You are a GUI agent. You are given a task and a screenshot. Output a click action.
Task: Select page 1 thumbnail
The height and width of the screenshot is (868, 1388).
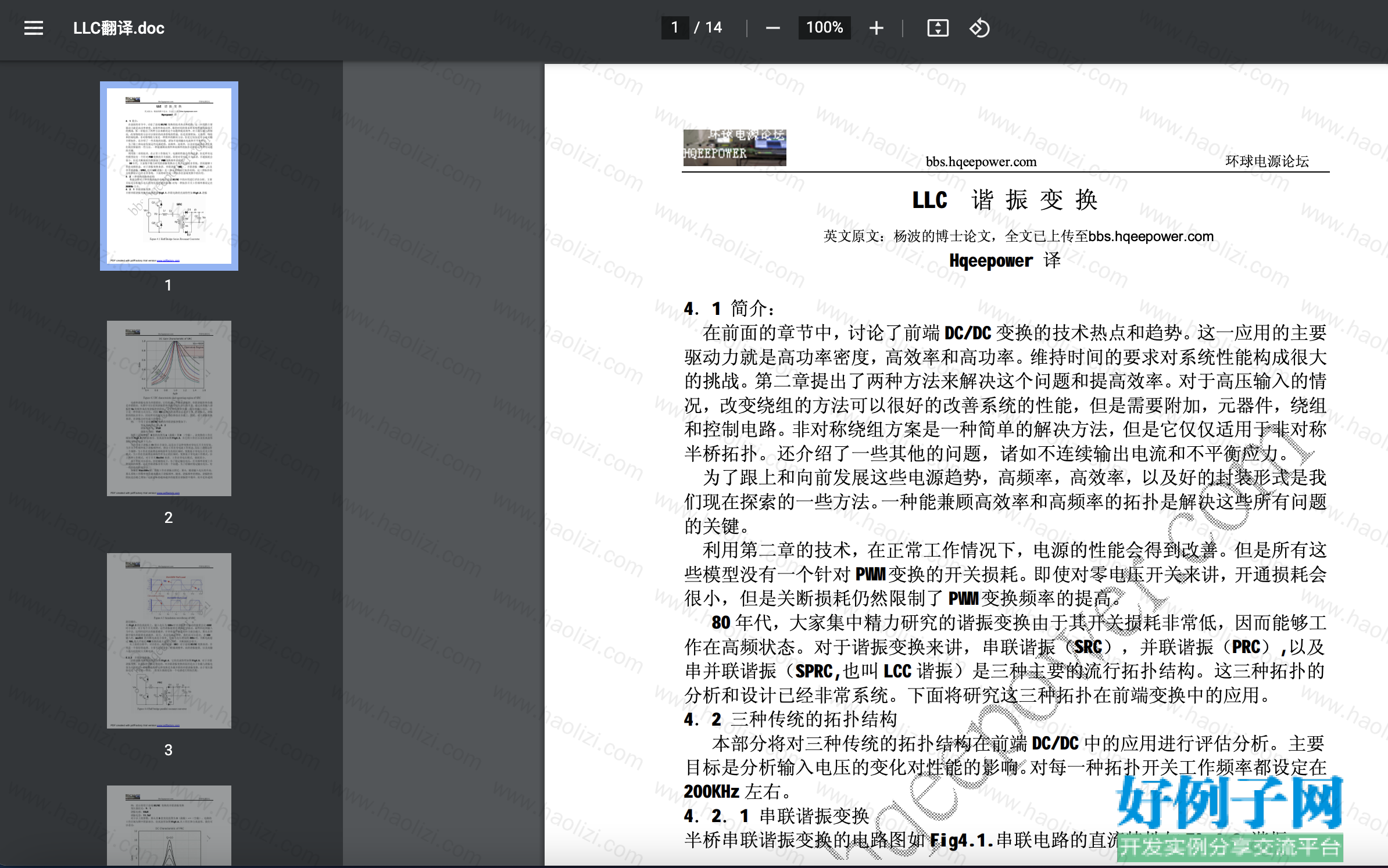[x=169, y=176]
